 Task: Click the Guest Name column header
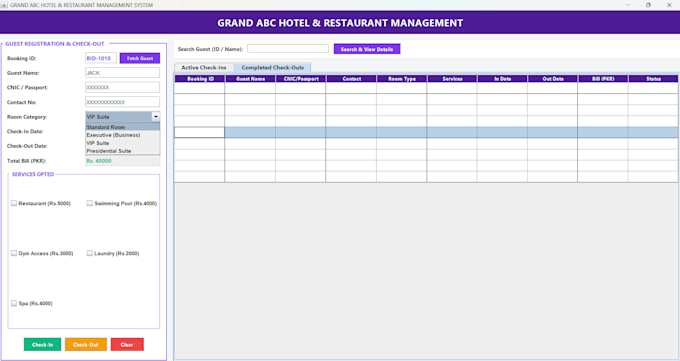(x=250, y=79)
